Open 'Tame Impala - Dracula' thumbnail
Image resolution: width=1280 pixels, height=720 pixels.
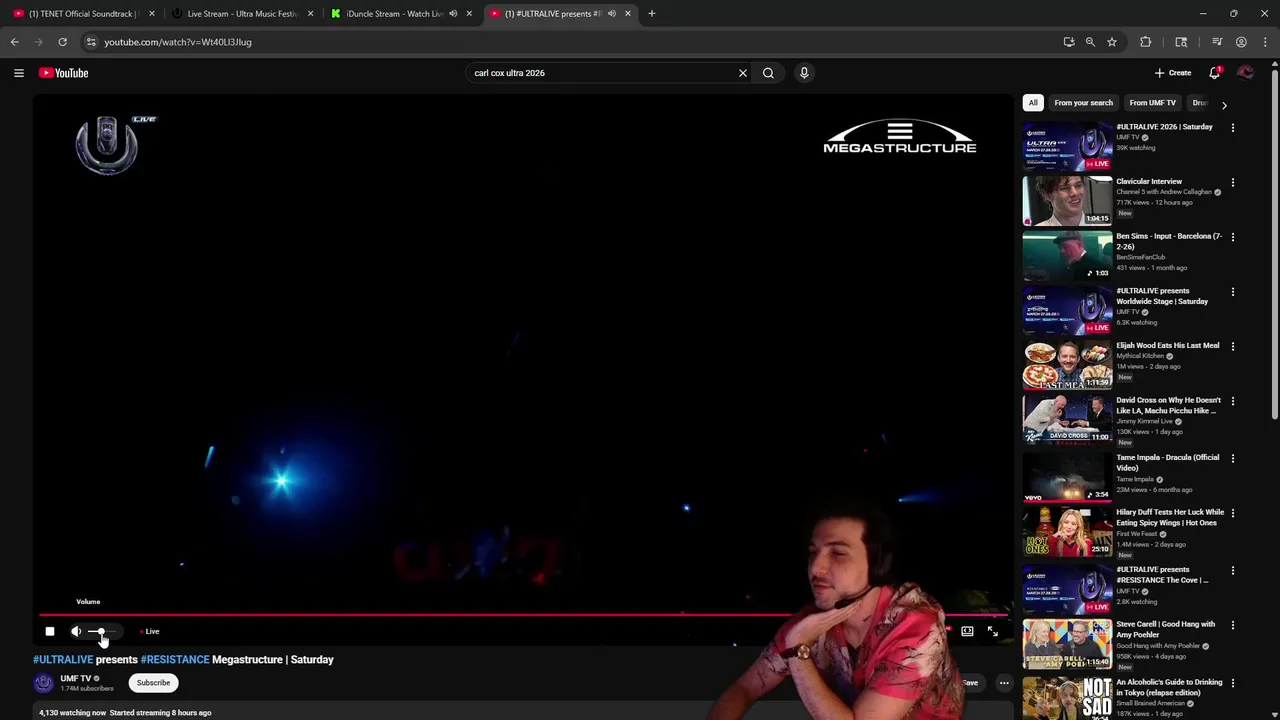pos(1067,477)
